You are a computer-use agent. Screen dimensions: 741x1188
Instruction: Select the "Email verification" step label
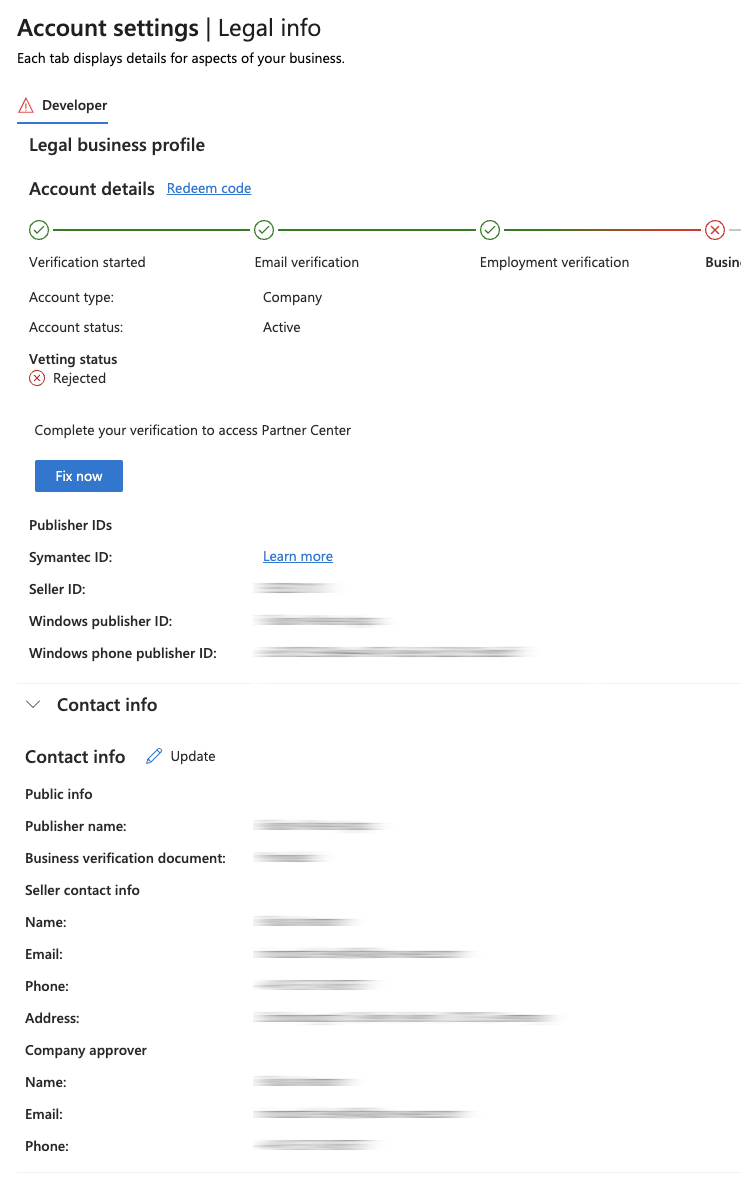point(307,262)
